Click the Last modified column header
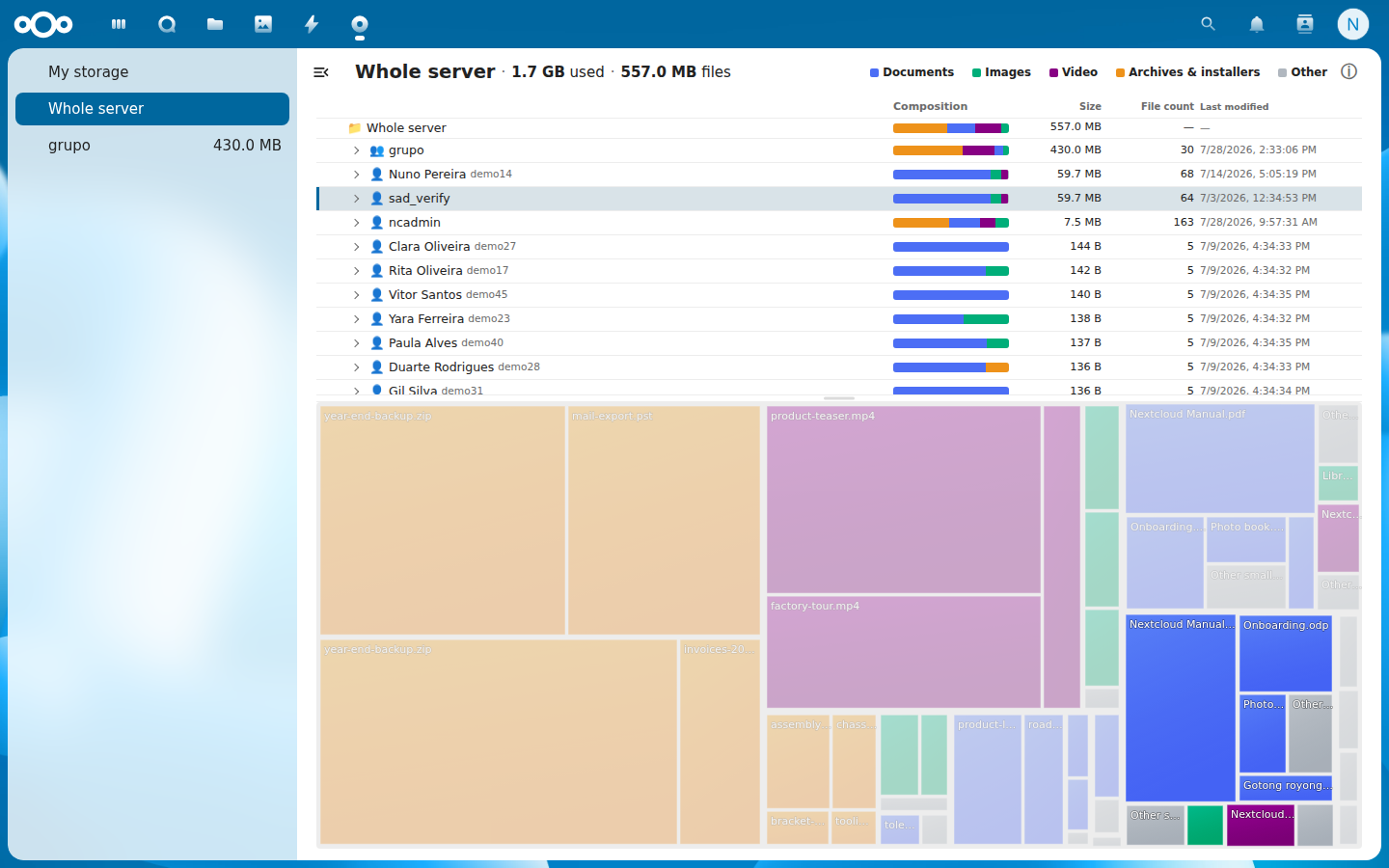The width and height of the screenshot is (1389, 868). coord(1235,107)
